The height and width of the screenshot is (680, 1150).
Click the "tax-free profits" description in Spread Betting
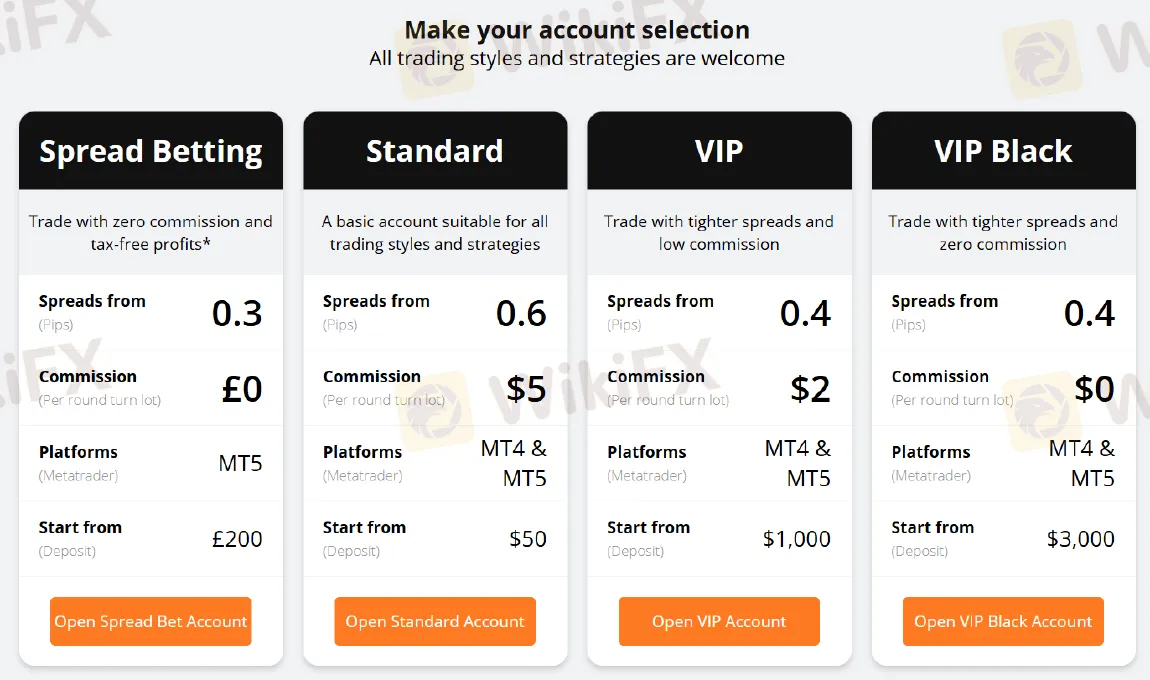coord(150,244)
